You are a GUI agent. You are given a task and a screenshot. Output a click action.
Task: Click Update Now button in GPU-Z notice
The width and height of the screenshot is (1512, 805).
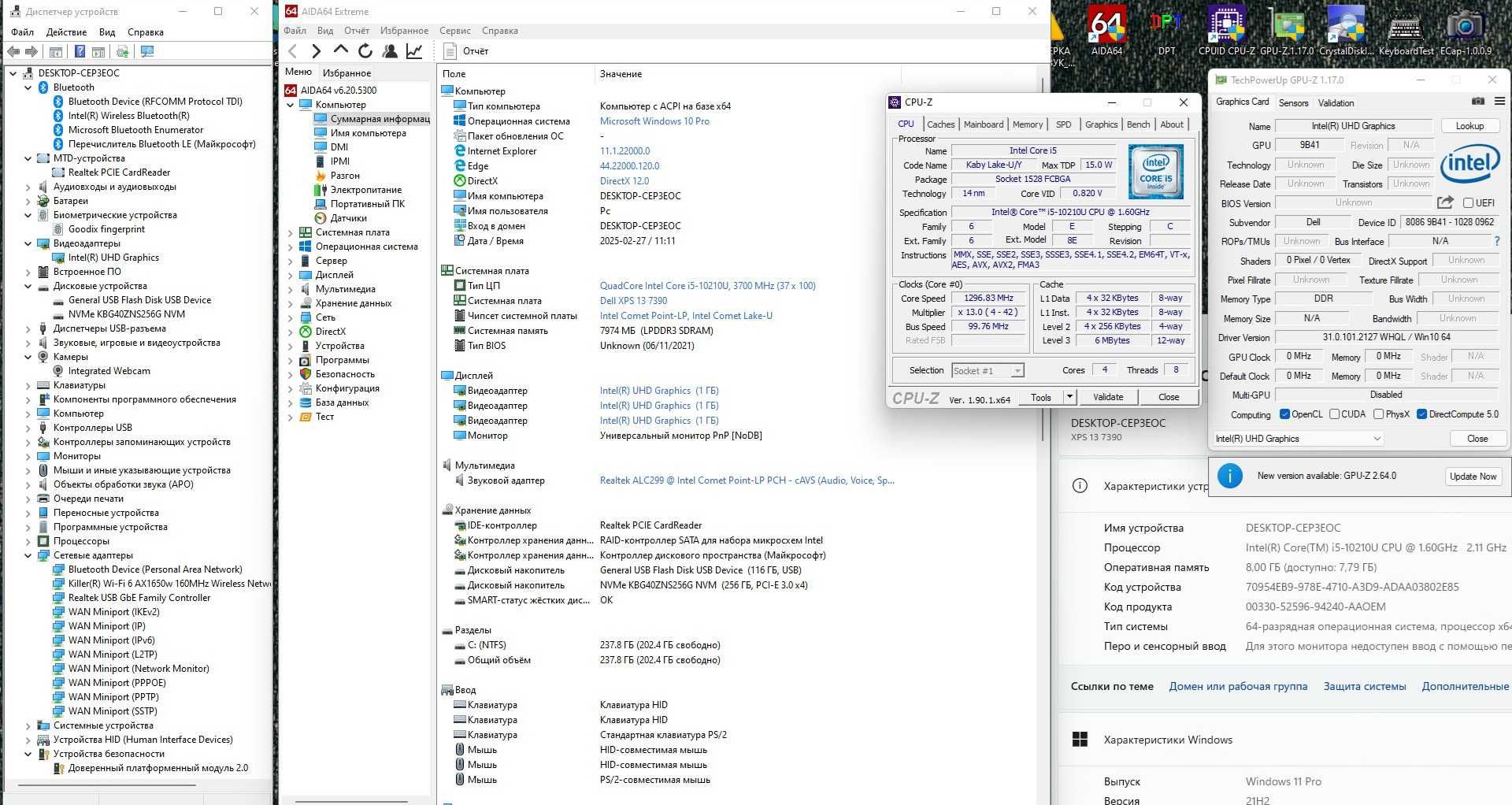pyautogui.click(x=1473, y=477)
